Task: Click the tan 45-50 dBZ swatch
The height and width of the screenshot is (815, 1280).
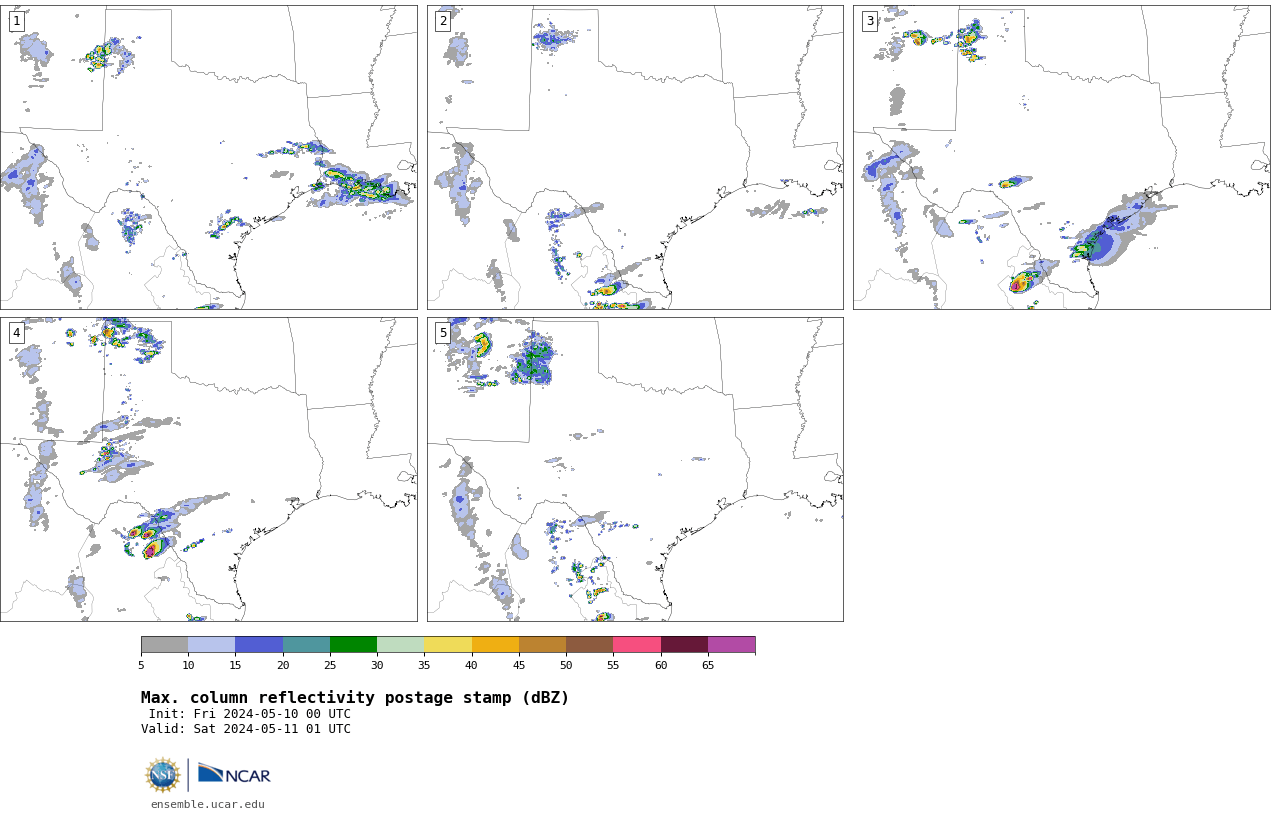Action: (542, 644)
